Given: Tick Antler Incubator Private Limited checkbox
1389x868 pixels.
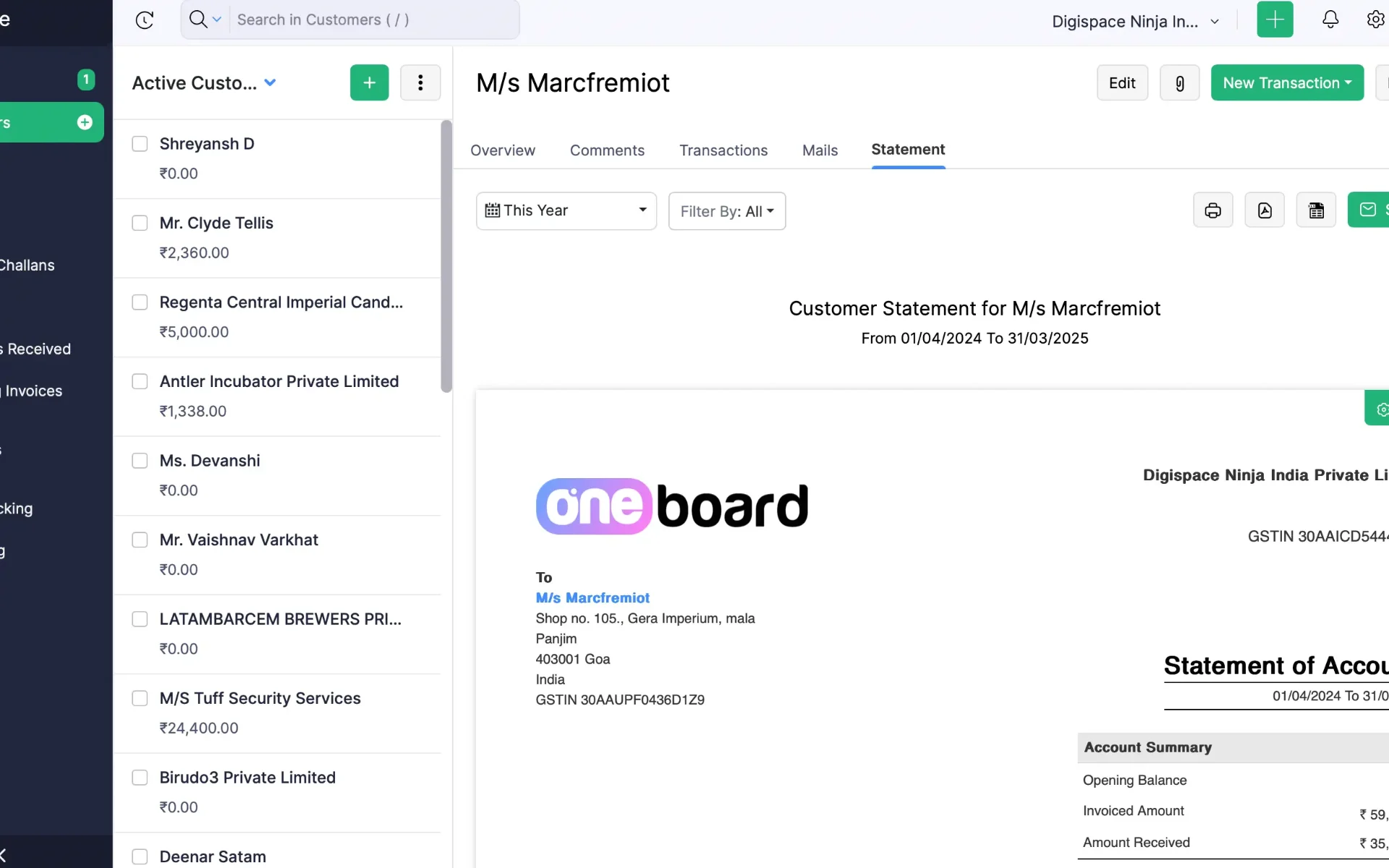Looking at the screenshot, I should 140,381.
